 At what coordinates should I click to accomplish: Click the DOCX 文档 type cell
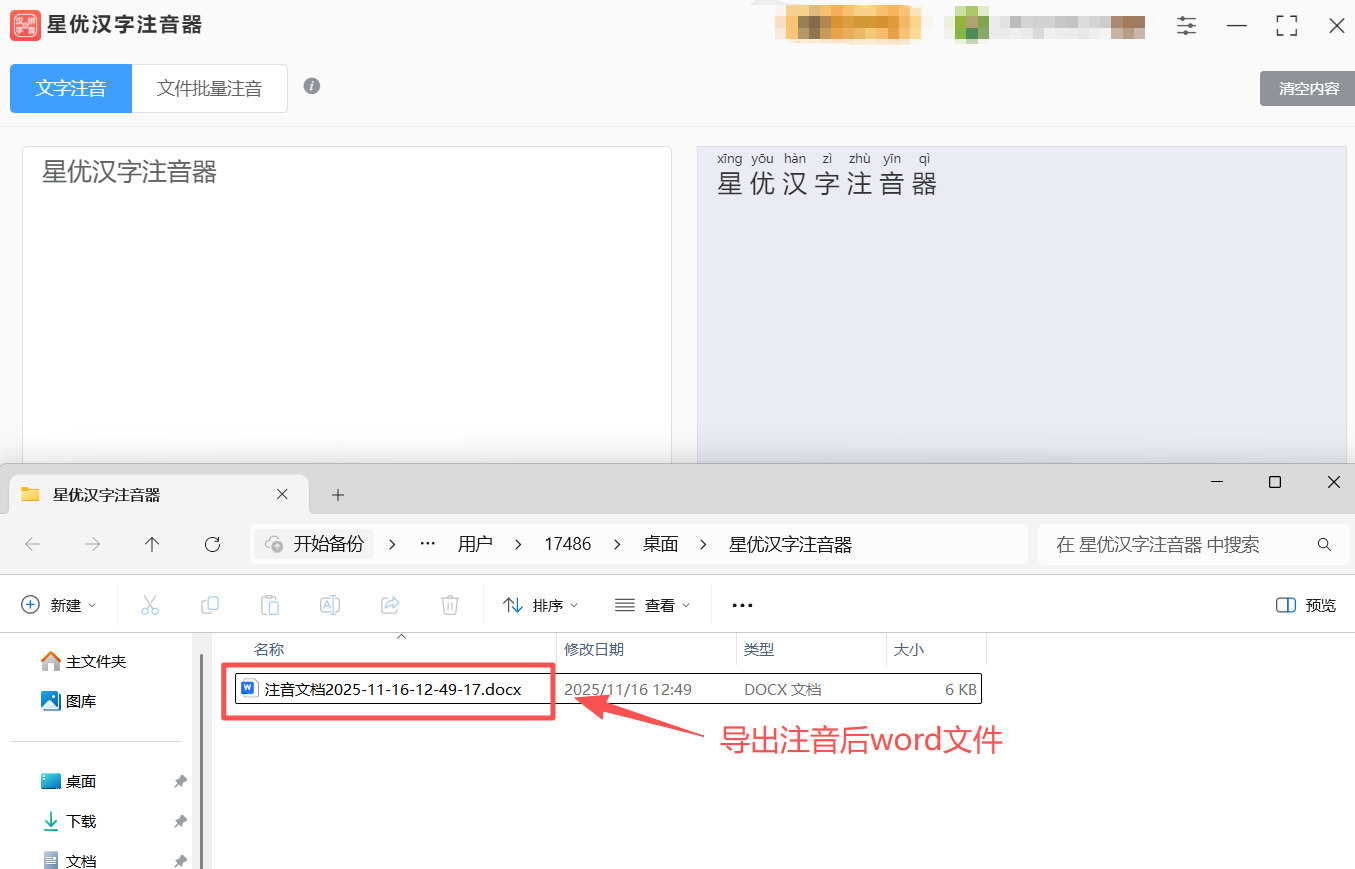coord(783,689)
